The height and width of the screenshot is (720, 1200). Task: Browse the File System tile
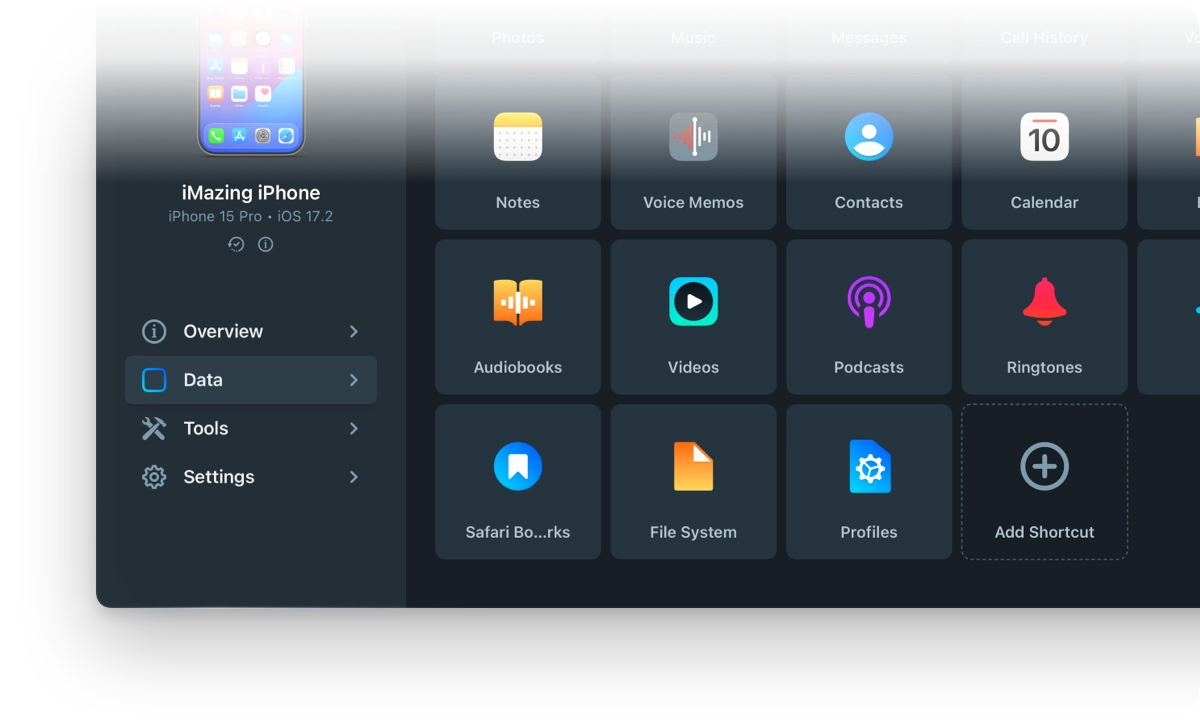[x=693, y=482]
